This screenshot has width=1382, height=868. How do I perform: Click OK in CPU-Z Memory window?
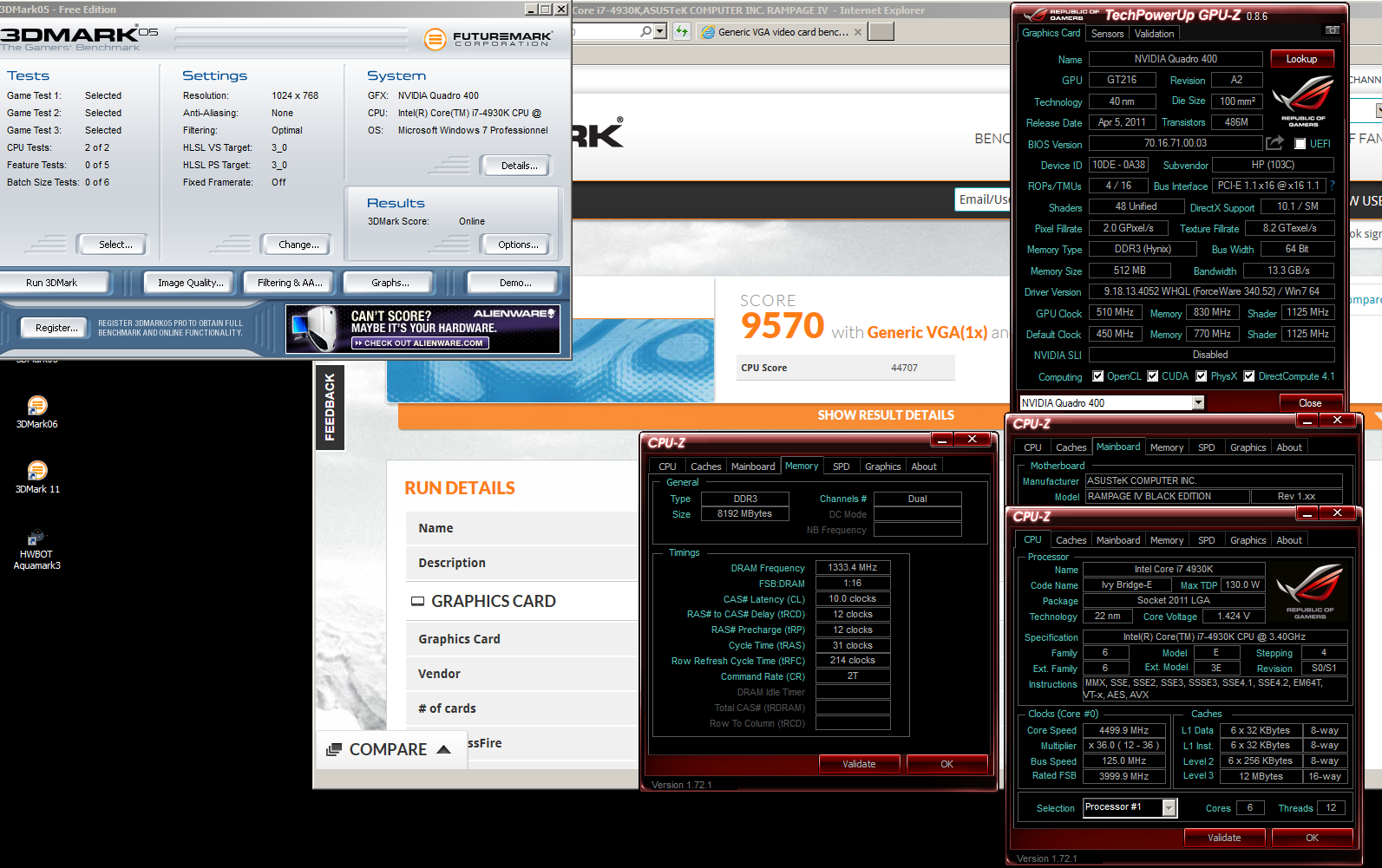coord(946,764)
